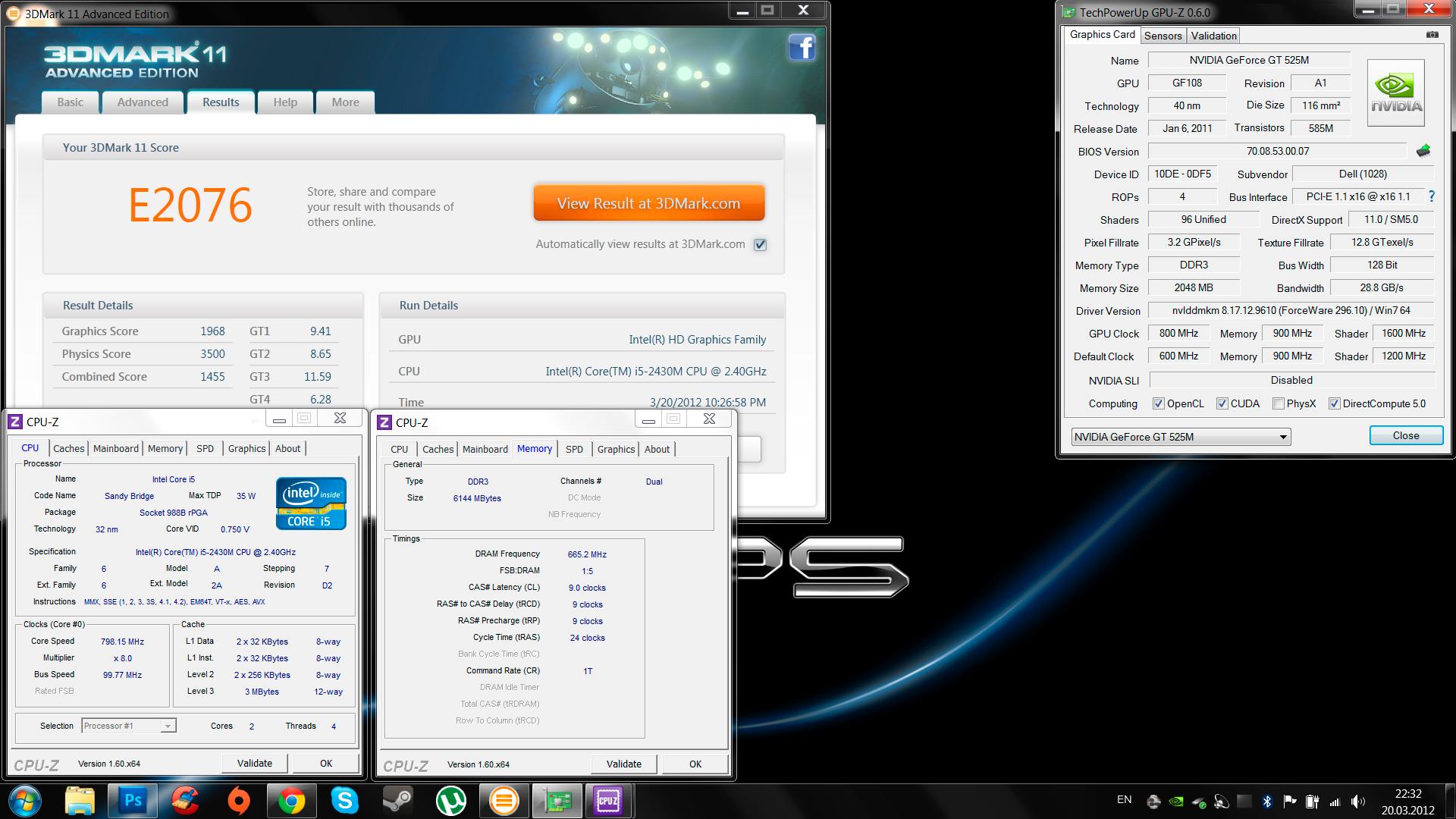Click the NVIDIA logo in GPU-Z
This screenshot has width=1456, height=819.
tap(1396, 93)
